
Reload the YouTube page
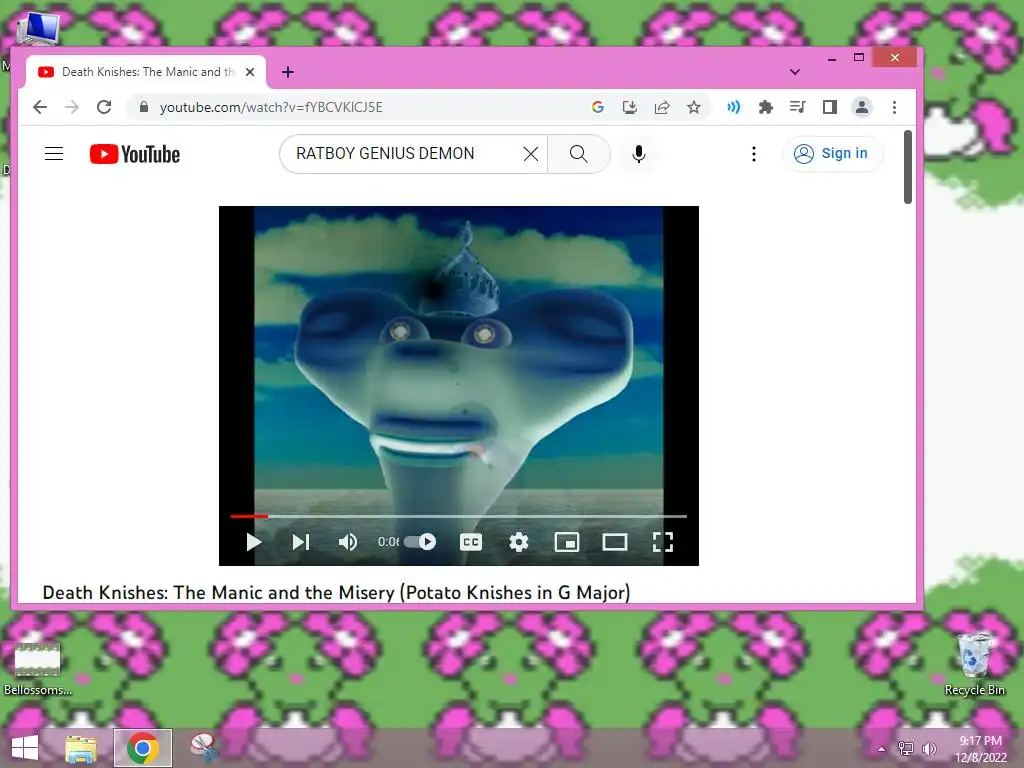click(104, 107)
